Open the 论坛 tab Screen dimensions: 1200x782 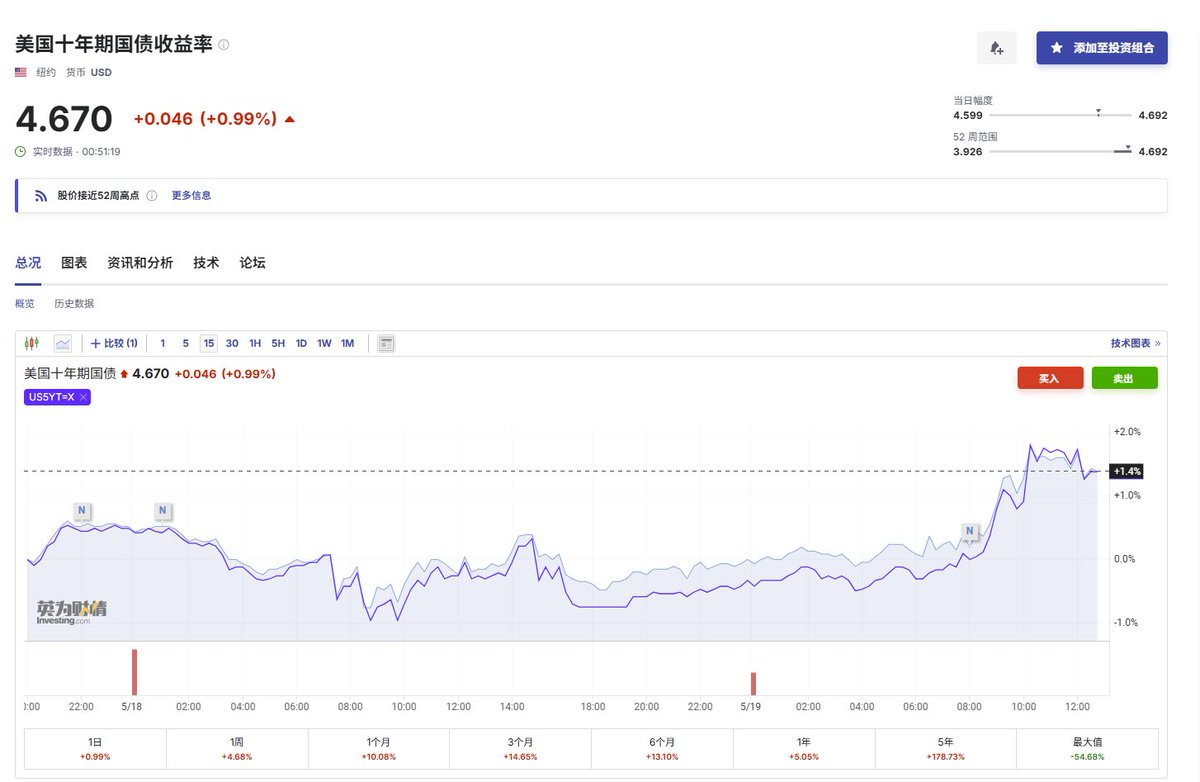pos(253,263)
